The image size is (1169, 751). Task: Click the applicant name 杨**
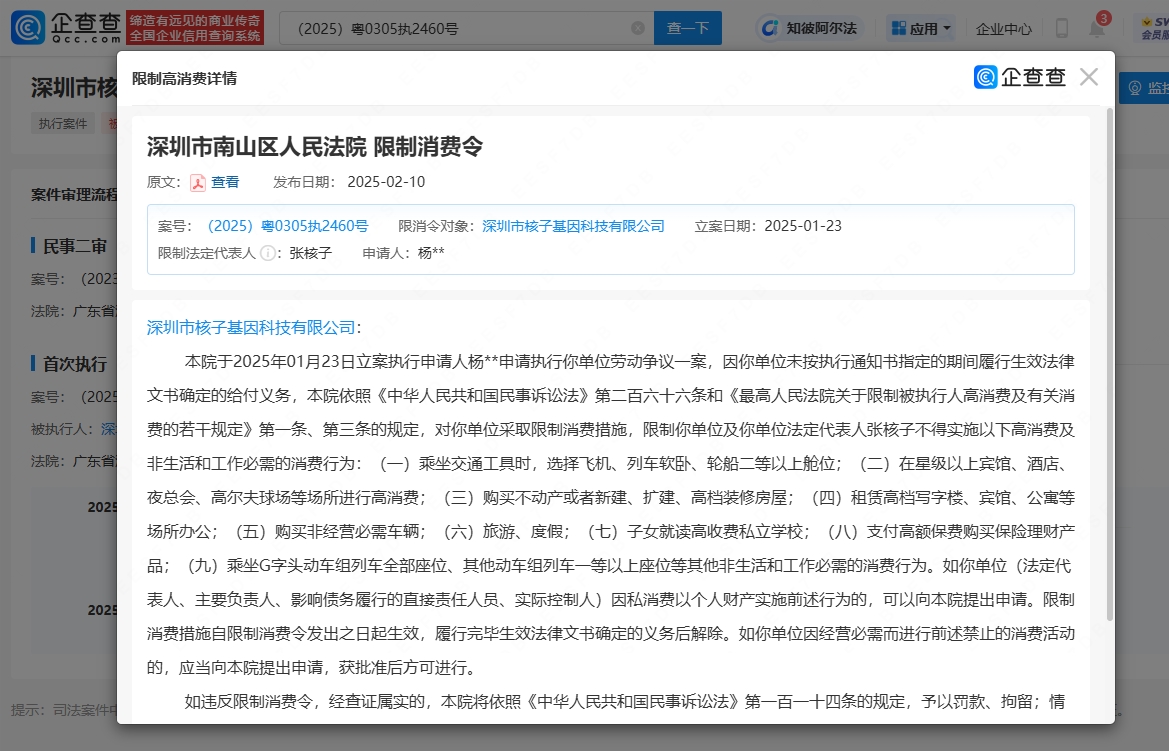coord(431,254)
